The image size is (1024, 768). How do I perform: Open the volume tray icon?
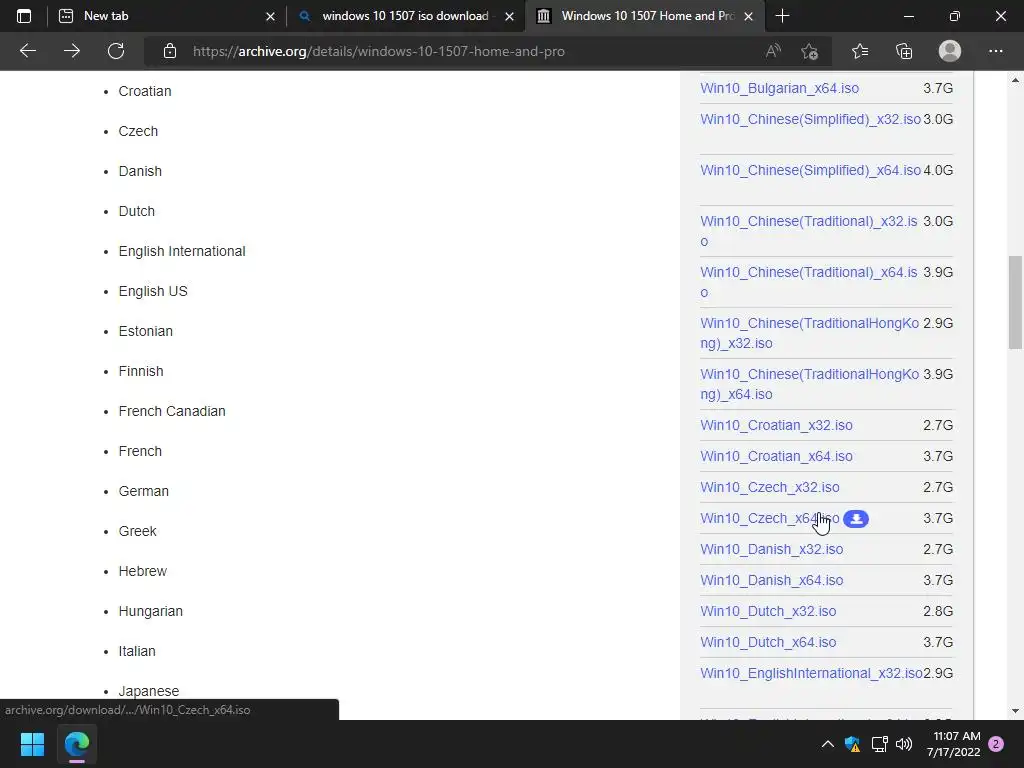click(904, 744)
